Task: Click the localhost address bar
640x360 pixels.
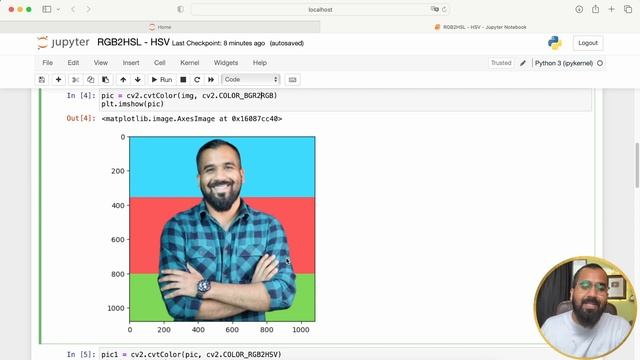Action: point(320,9)
